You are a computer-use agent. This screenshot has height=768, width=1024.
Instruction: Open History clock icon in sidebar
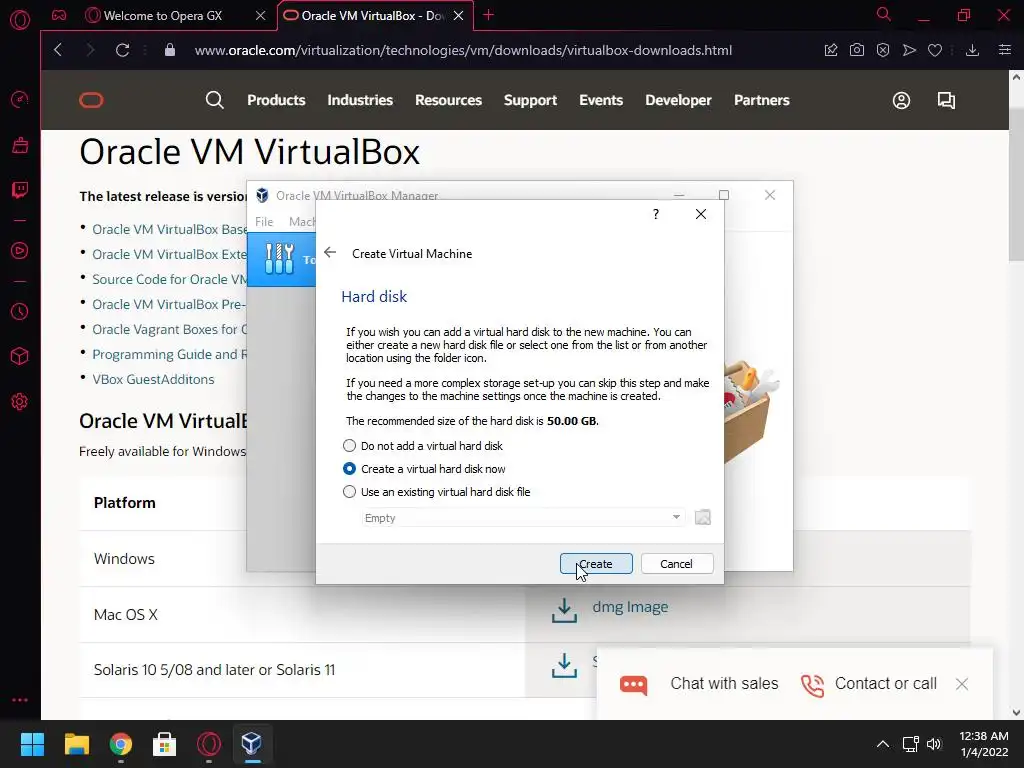pyautogui.click(x=20, y=312)
